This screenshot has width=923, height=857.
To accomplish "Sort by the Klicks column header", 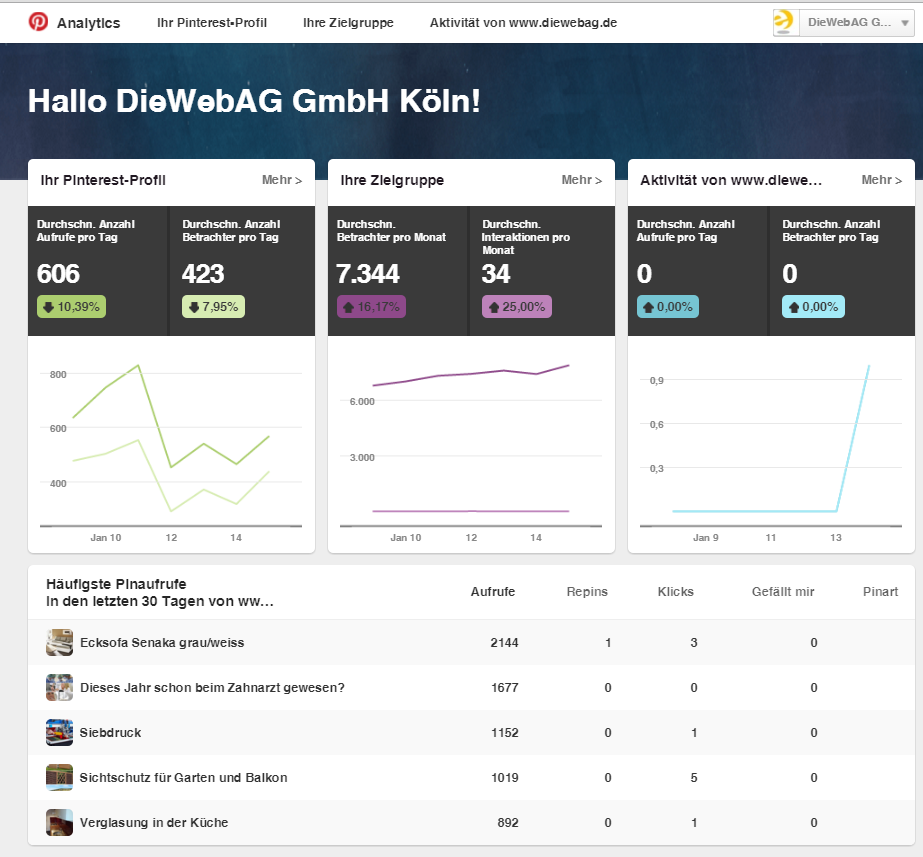I will click(676, 592).
